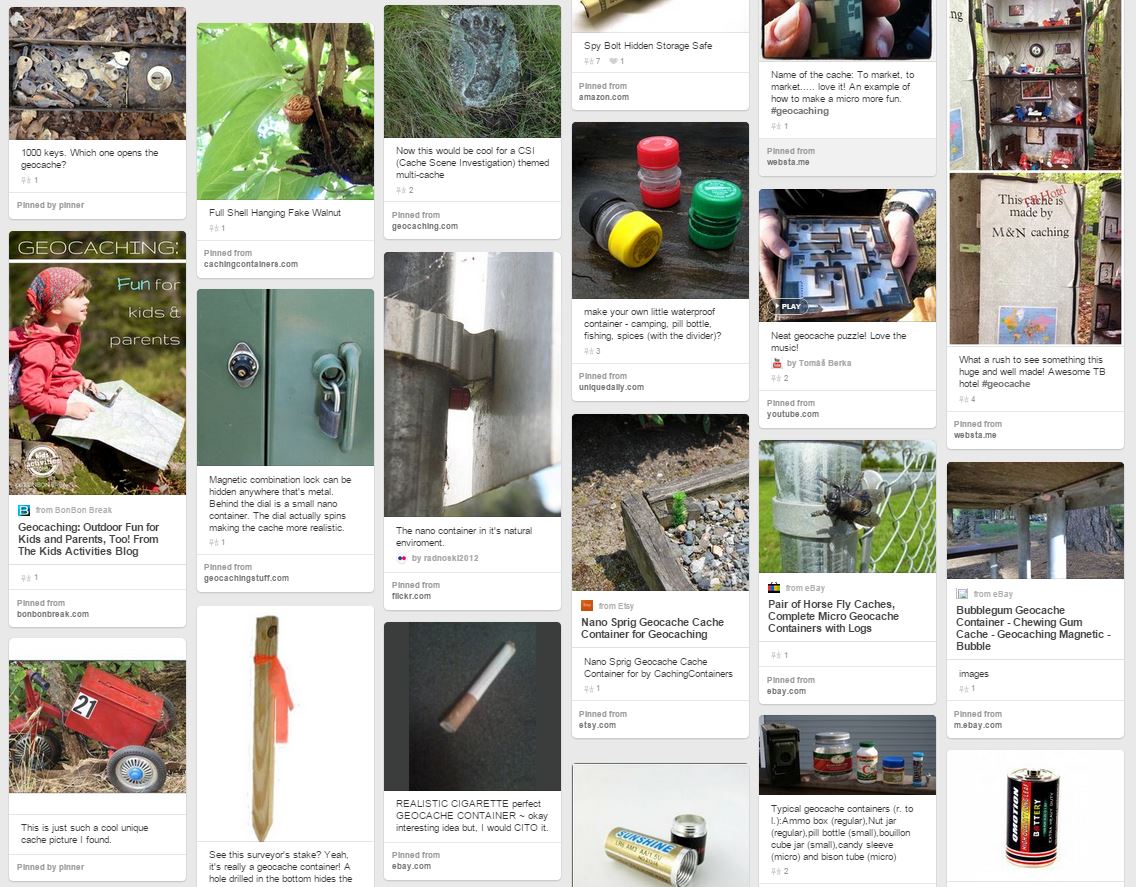Click the Etsy icon above Nano Sprig pin
Viewport: 1136px width, 887px height.
point(587,605)
